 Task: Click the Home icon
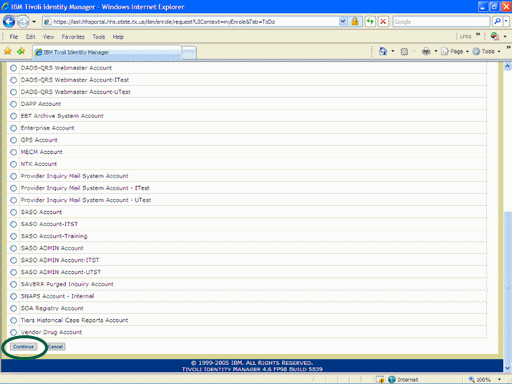[383, 51]
